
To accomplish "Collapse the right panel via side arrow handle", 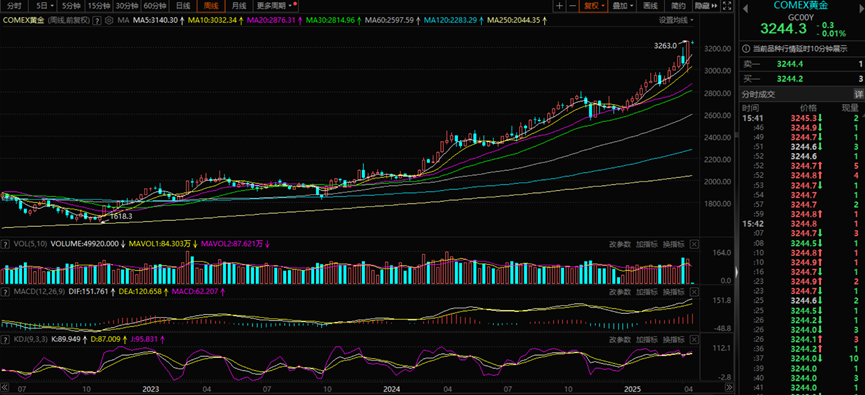I will coord(737,271).
